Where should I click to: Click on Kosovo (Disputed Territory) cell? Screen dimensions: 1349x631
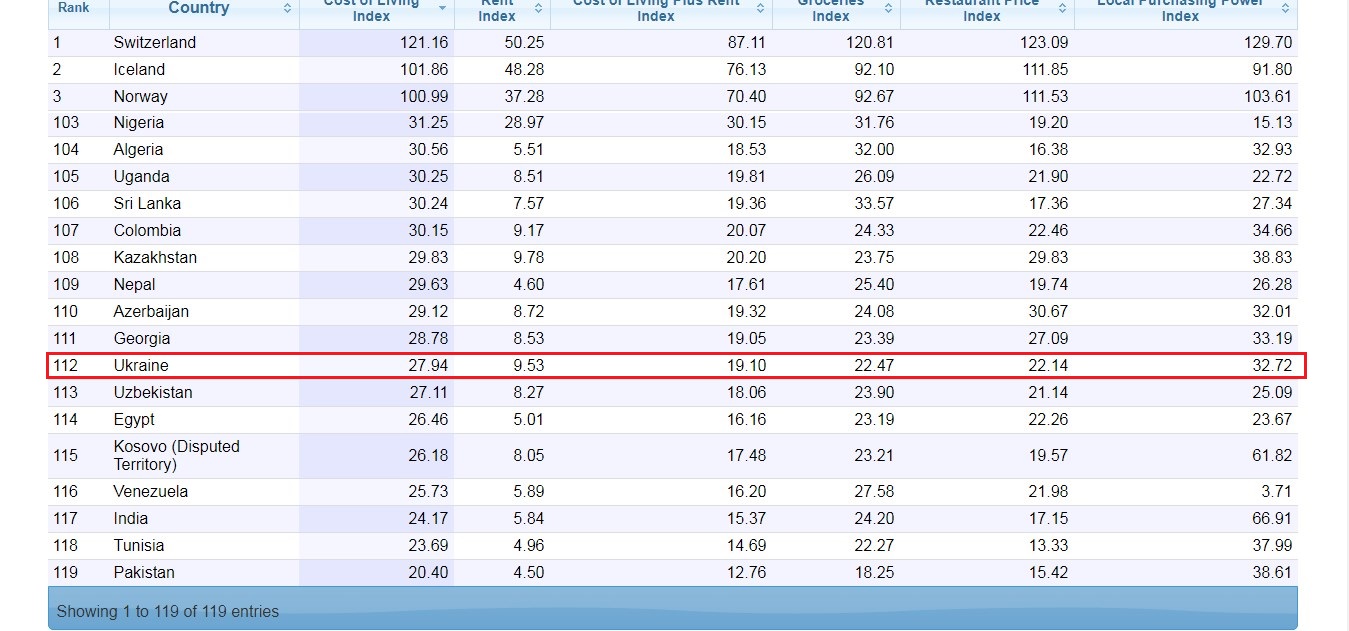pos(177,456)
